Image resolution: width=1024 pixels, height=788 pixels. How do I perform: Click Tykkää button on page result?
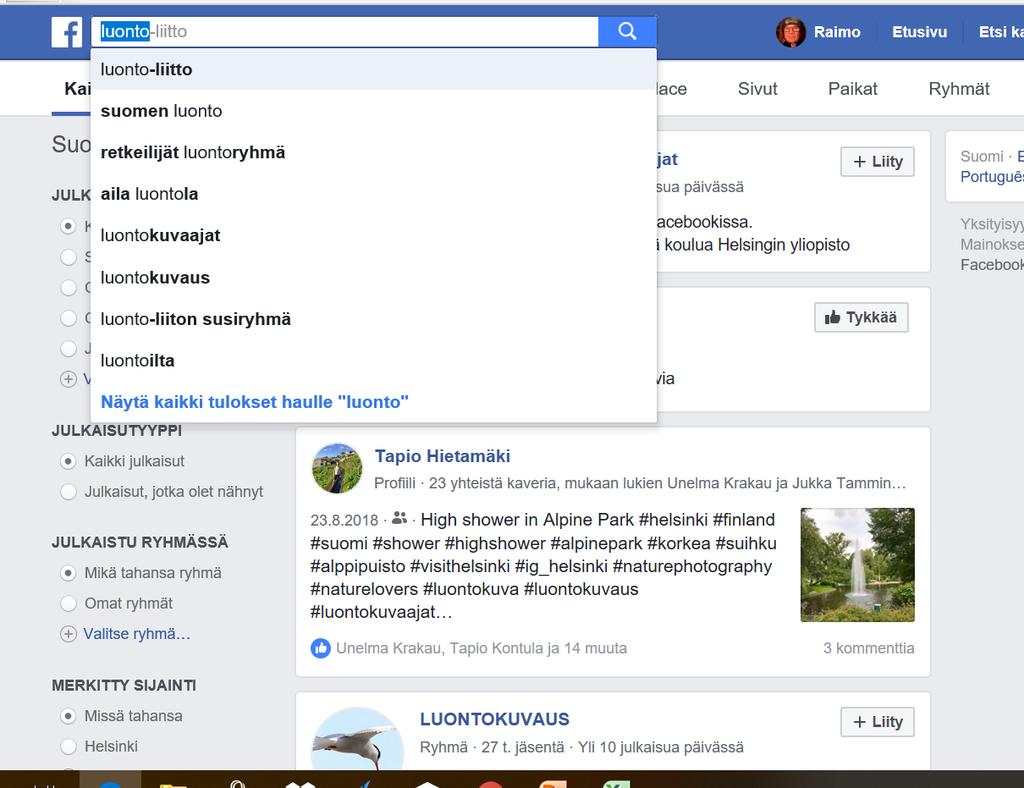point(861,317)
